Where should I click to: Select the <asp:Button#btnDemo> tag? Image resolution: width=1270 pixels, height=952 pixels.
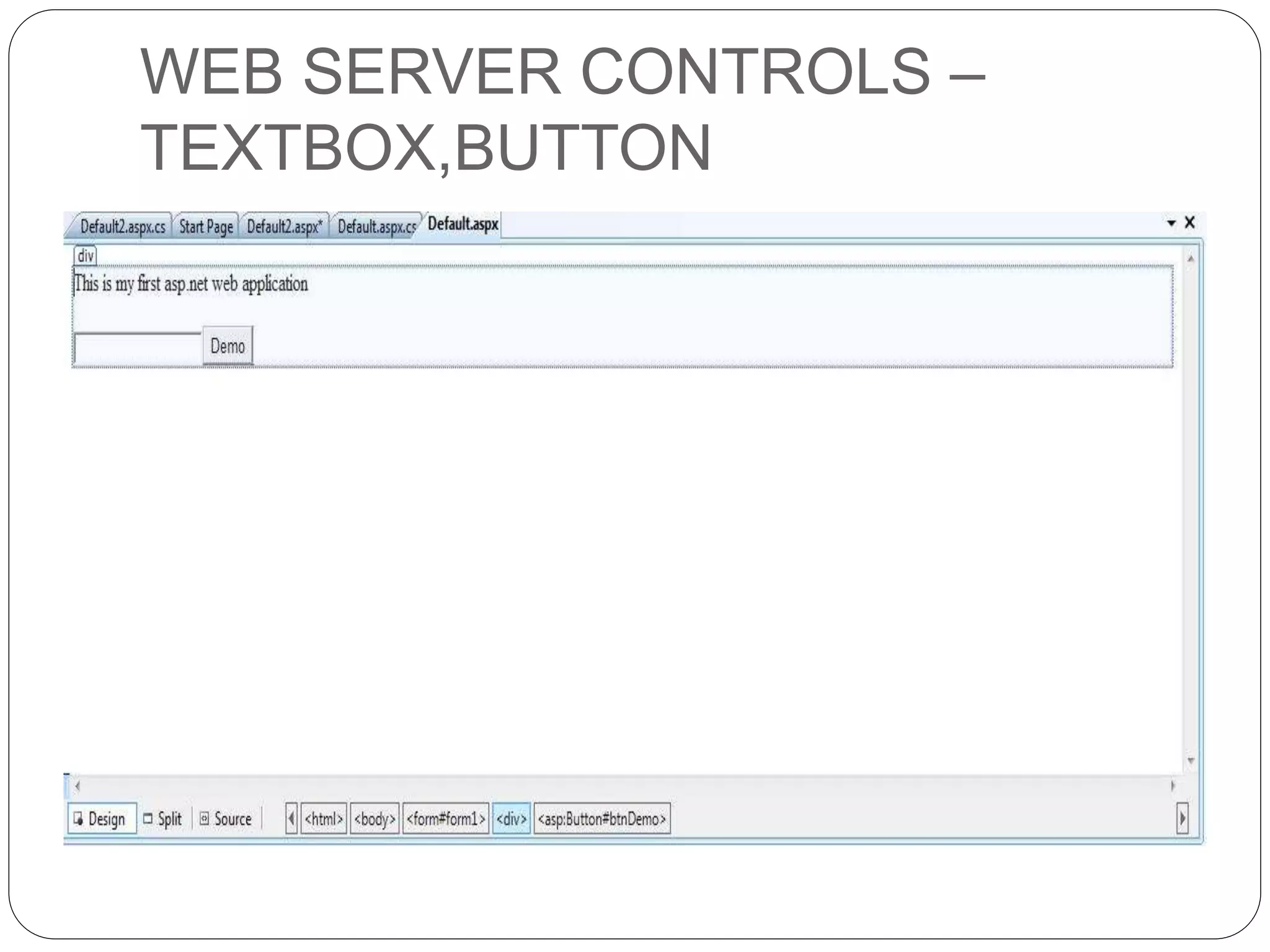click(x=602, y=819)
